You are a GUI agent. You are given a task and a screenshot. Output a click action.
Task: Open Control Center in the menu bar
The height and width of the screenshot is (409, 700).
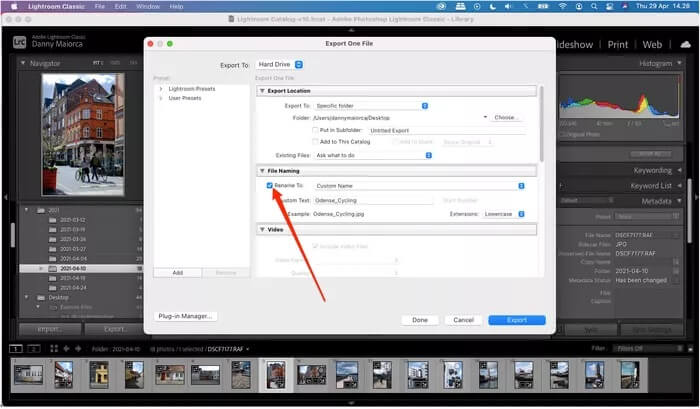tap(609, 6)
